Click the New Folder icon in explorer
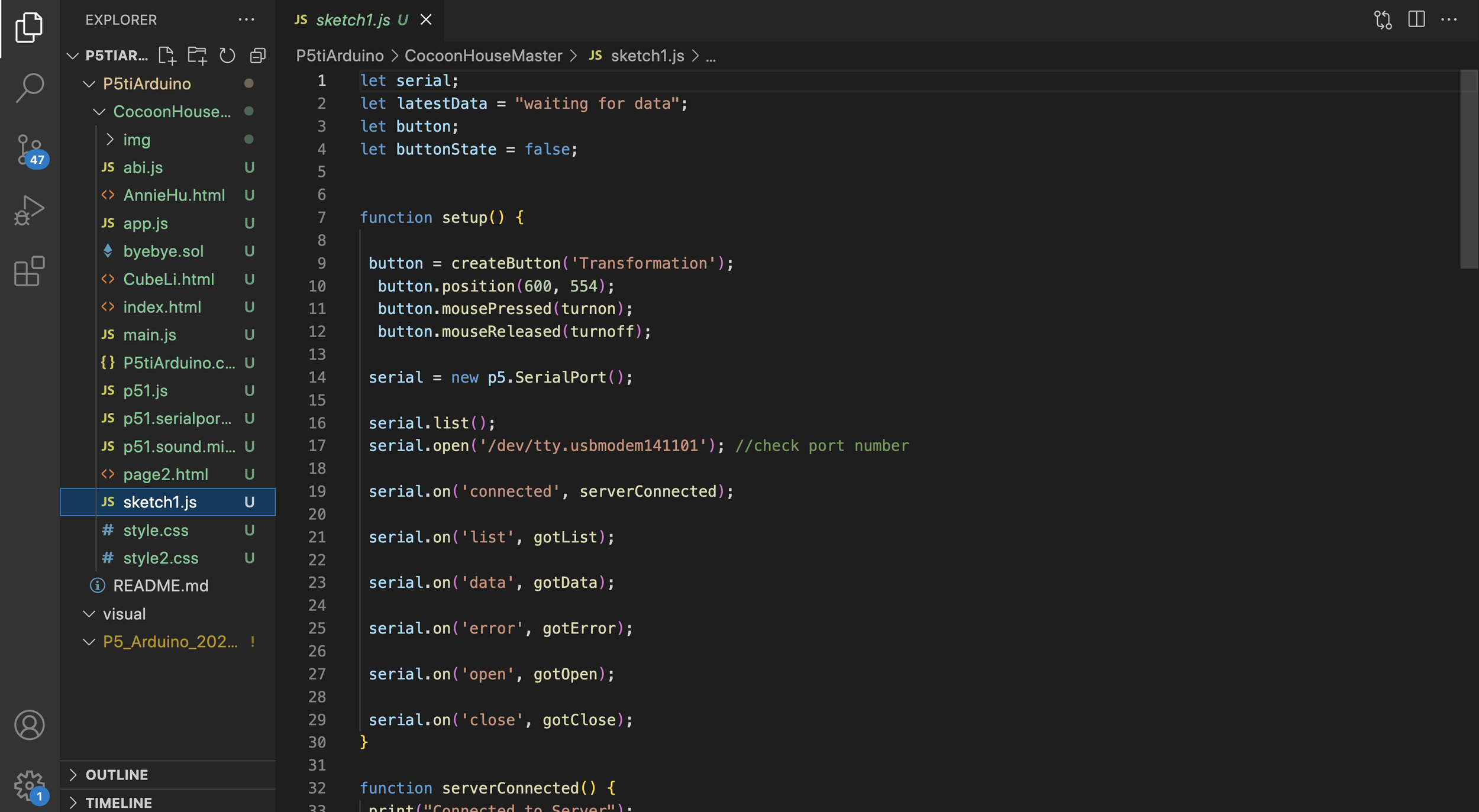Screen dimensions: 1479x812 click(x=197, y=56)
